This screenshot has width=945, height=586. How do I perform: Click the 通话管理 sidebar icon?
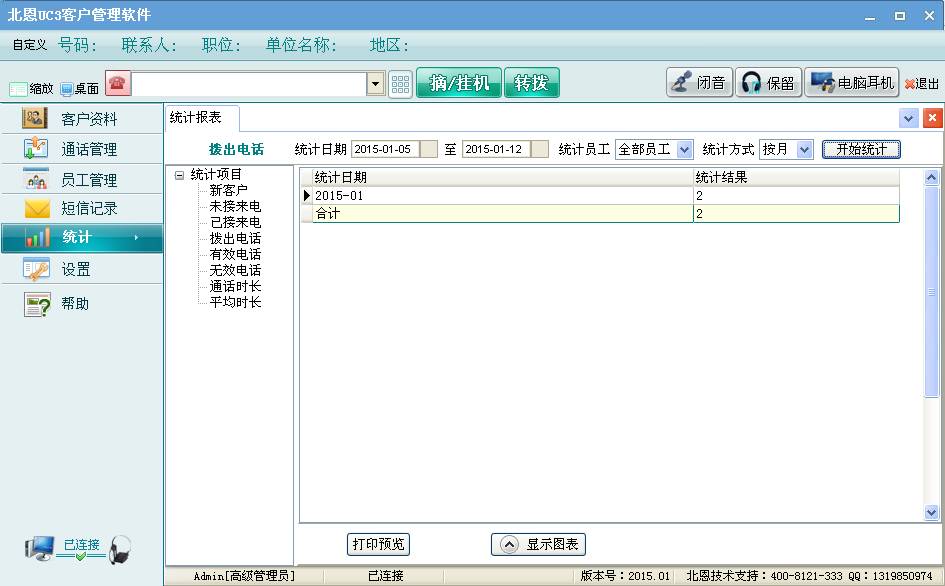coord(36,148)
